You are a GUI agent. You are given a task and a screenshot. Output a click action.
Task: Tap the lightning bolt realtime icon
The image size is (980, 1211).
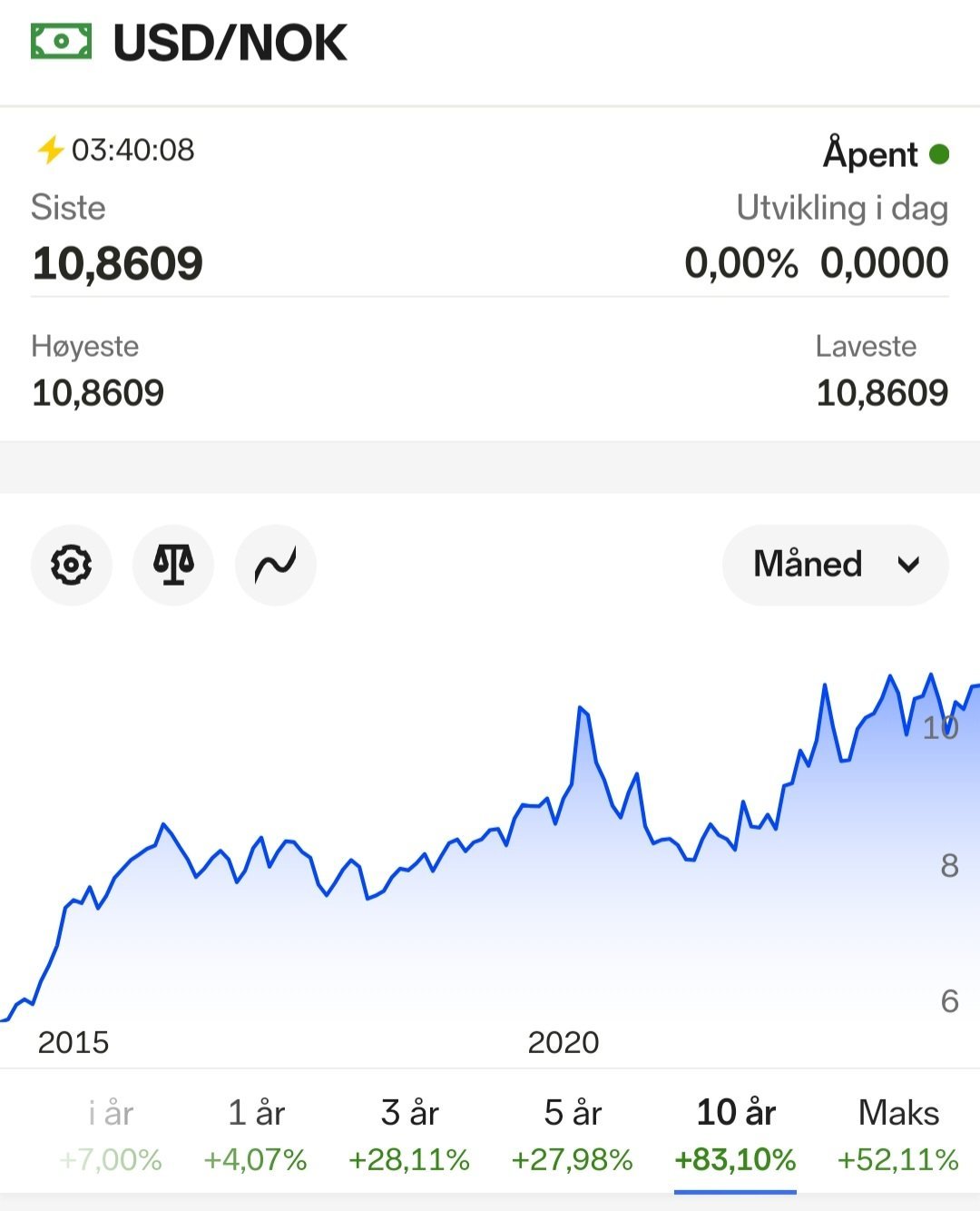tap(49, 150)
